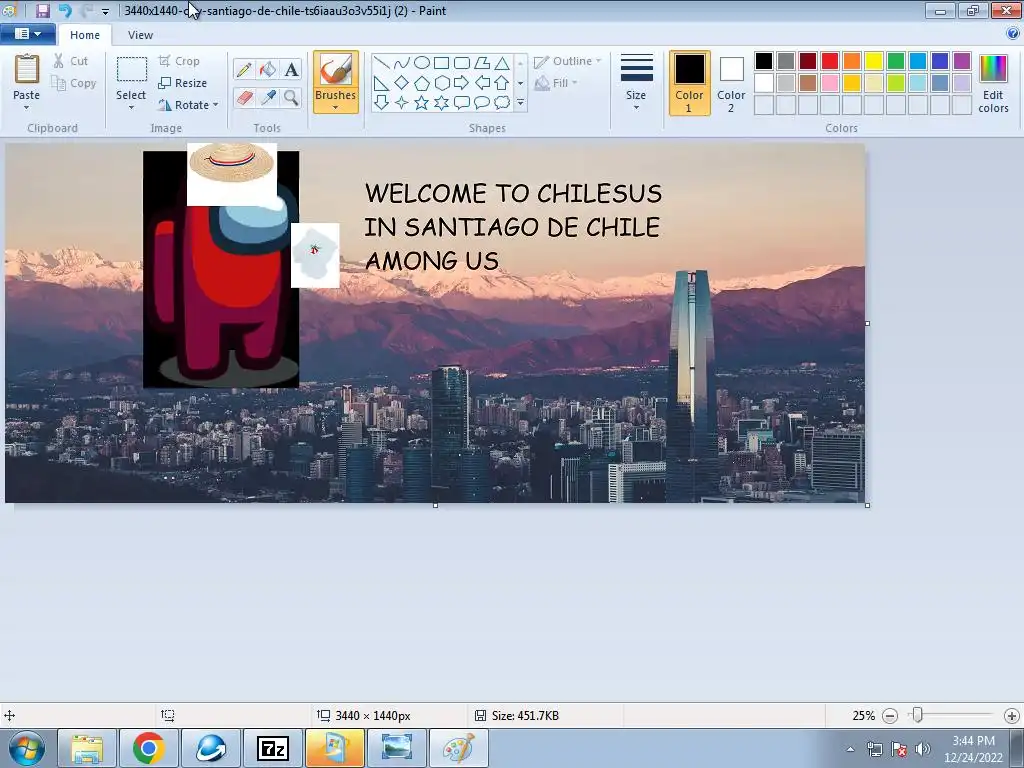This screenshot has width=1024, height=768.
Task: Choose the Down arrow shape
Action: pos(382,103)
